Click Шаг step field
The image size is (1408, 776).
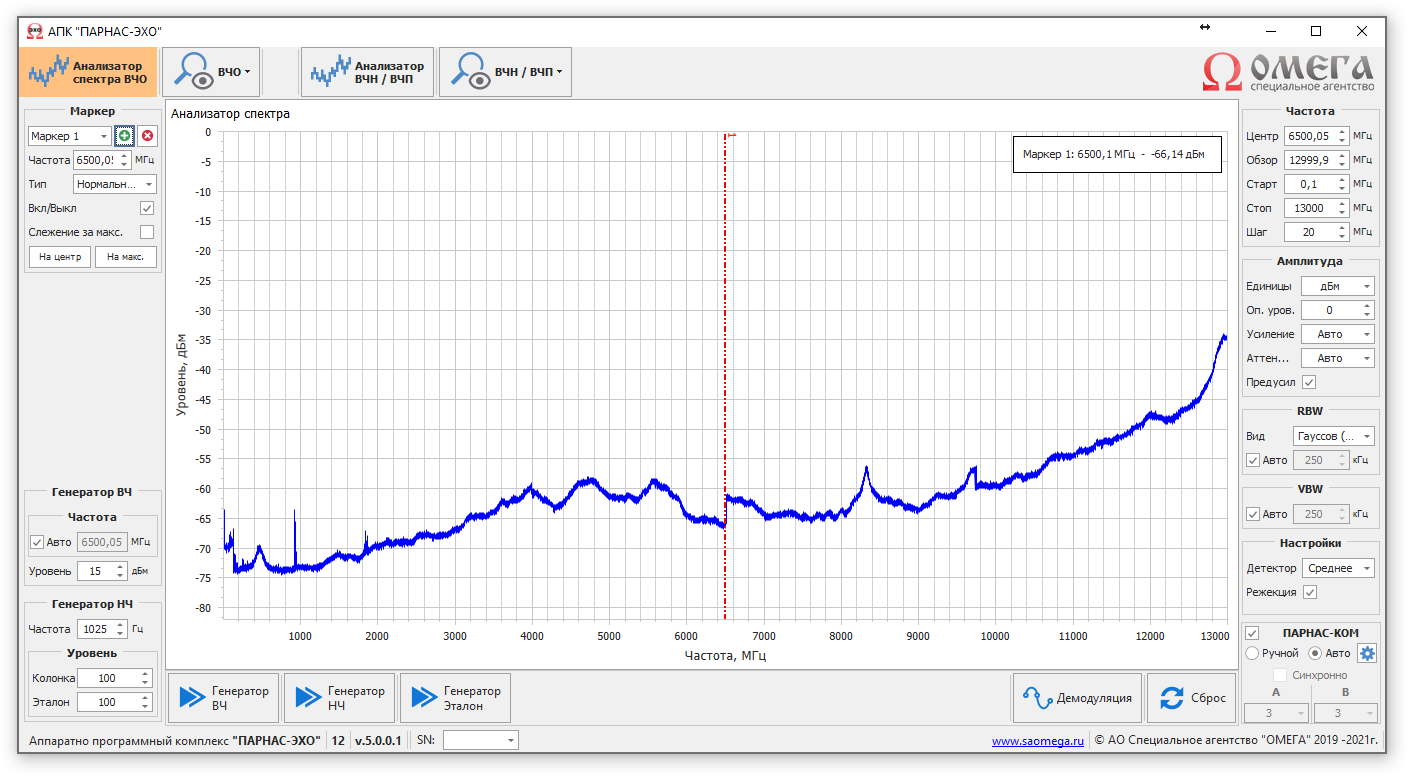1317,232
